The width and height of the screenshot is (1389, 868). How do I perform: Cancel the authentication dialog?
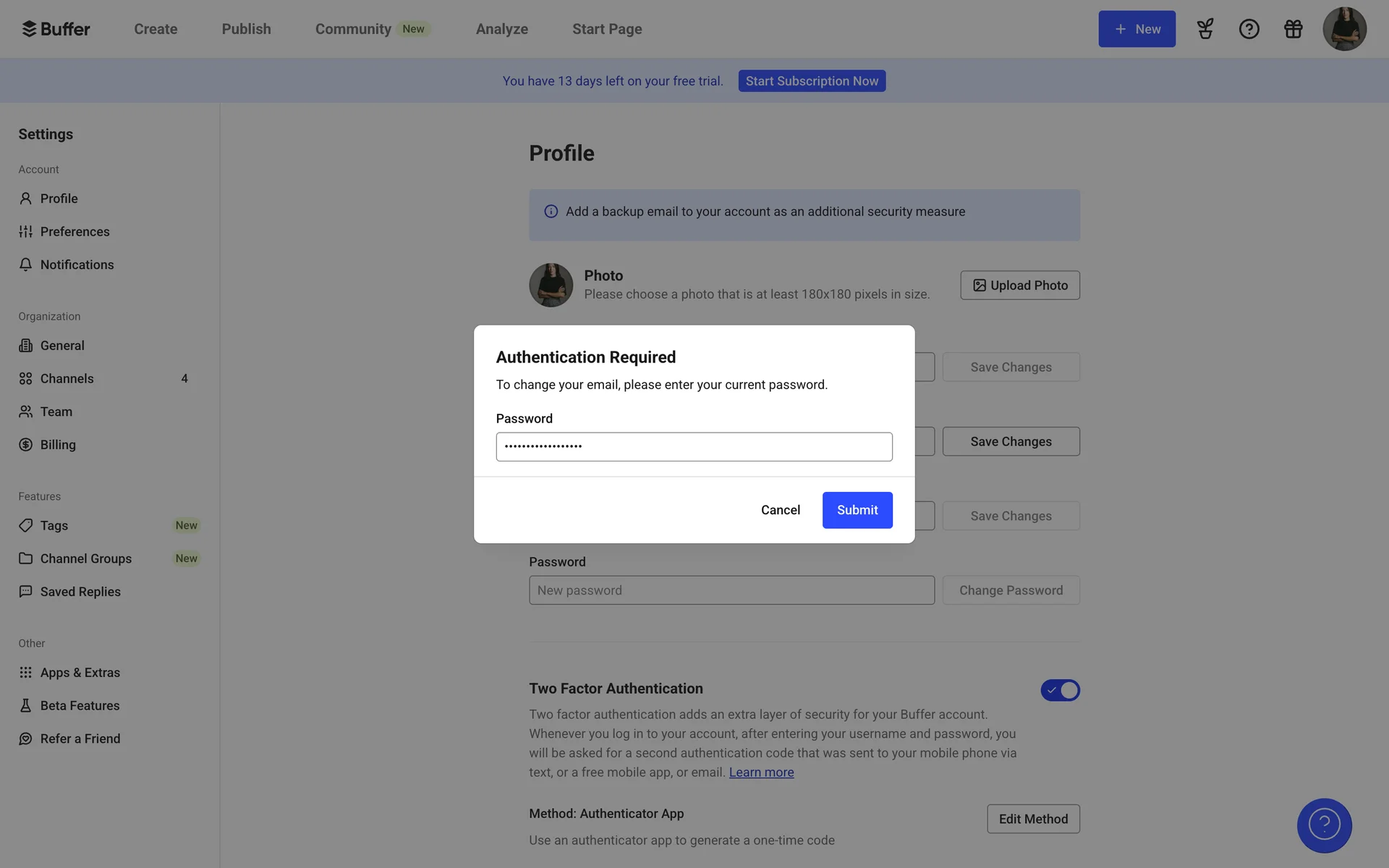pos(780,510)
